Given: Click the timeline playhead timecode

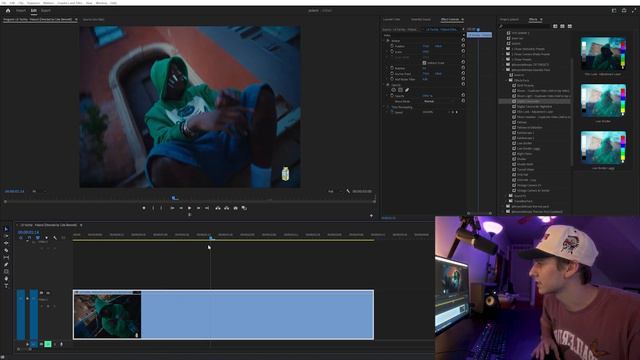Looking at the screenshot, I should pyautogui.click(x=29, y=232).
